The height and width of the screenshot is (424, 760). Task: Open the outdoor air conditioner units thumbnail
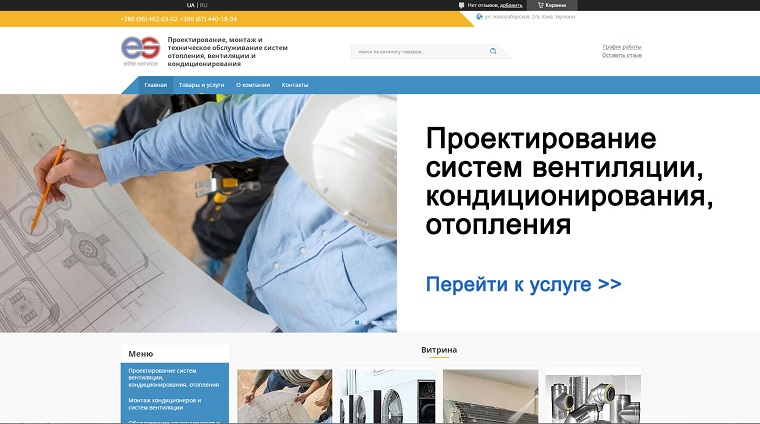(388, 396)
